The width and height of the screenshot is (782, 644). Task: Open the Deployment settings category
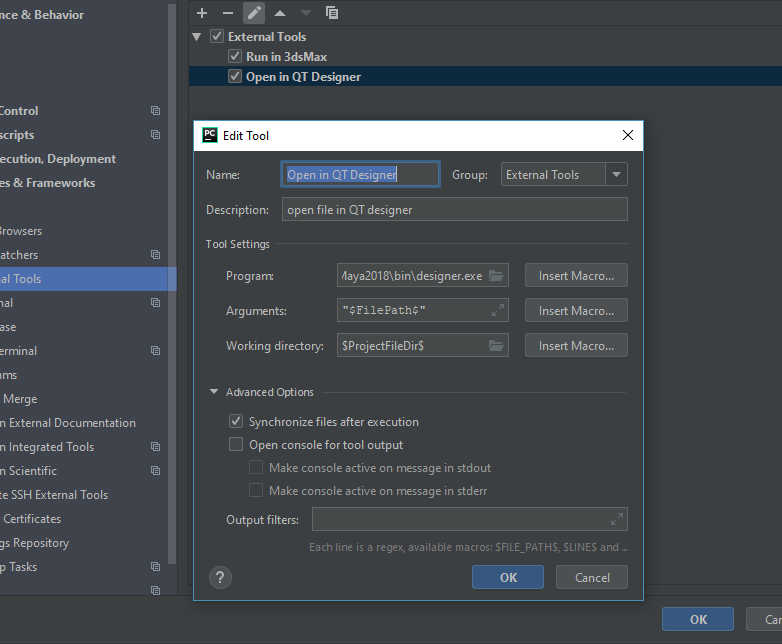point(58,159)
